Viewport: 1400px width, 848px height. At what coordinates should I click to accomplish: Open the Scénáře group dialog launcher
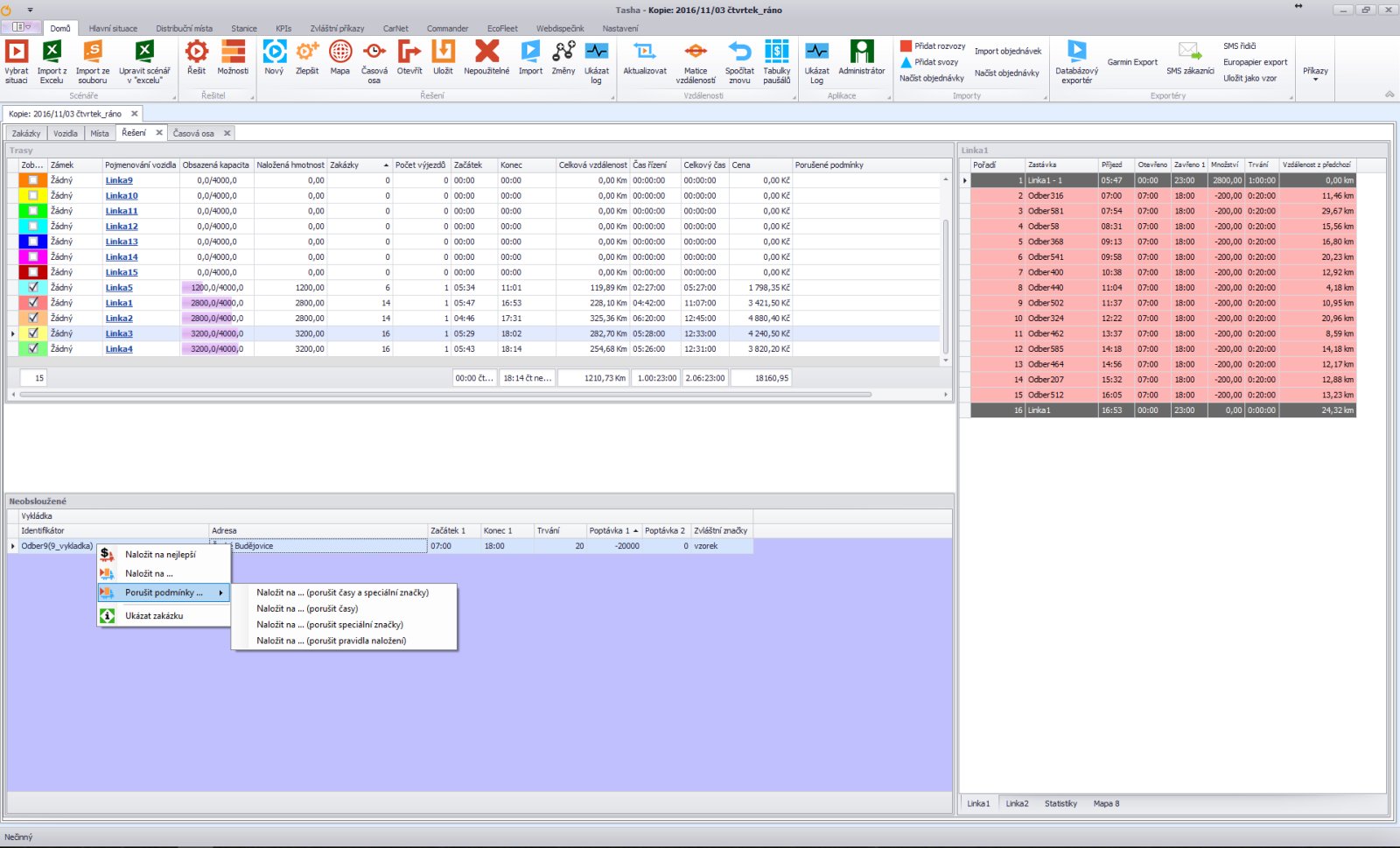pos(174,97)
